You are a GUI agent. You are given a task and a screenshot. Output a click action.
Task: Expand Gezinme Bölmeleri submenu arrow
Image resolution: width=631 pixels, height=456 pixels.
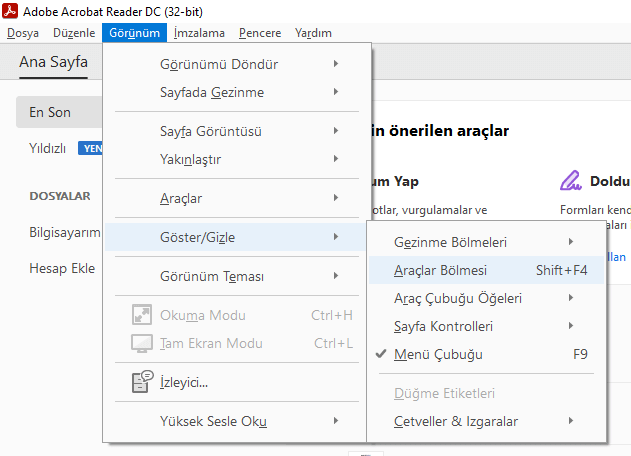(571, 241)
